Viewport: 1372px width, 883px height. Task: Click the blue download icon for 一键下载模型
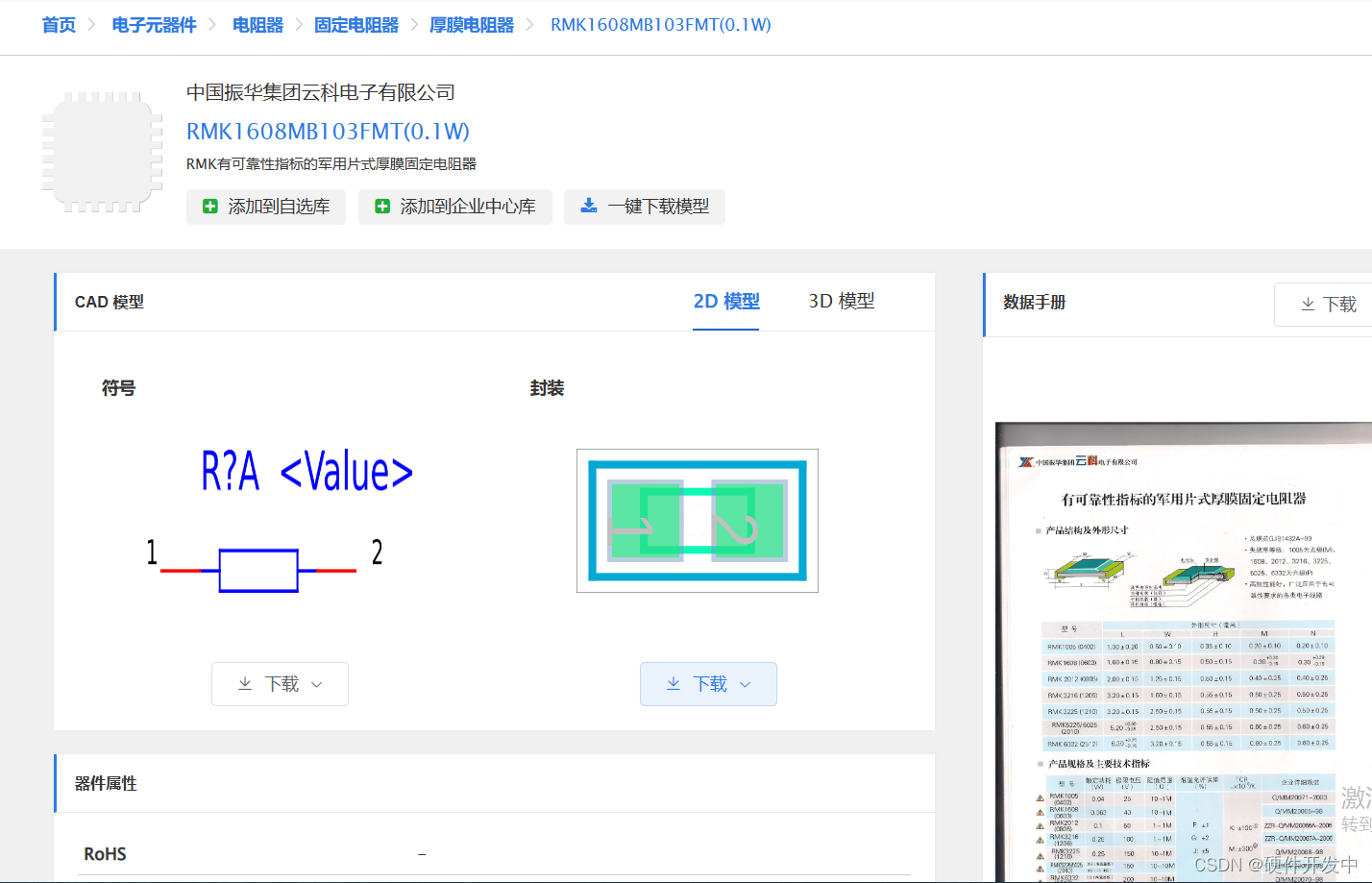[589, 206]
